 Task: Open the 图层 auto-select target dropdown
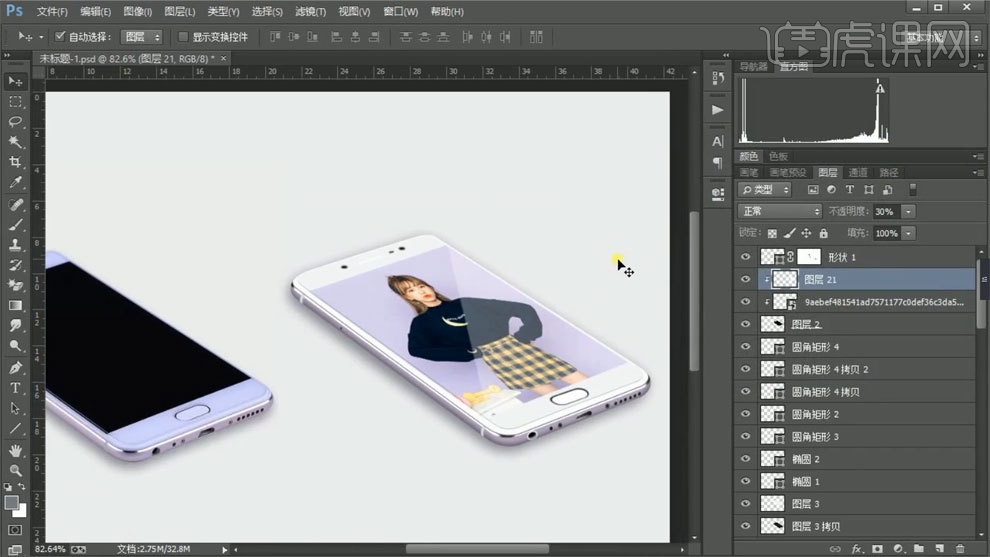click(141, 37)
